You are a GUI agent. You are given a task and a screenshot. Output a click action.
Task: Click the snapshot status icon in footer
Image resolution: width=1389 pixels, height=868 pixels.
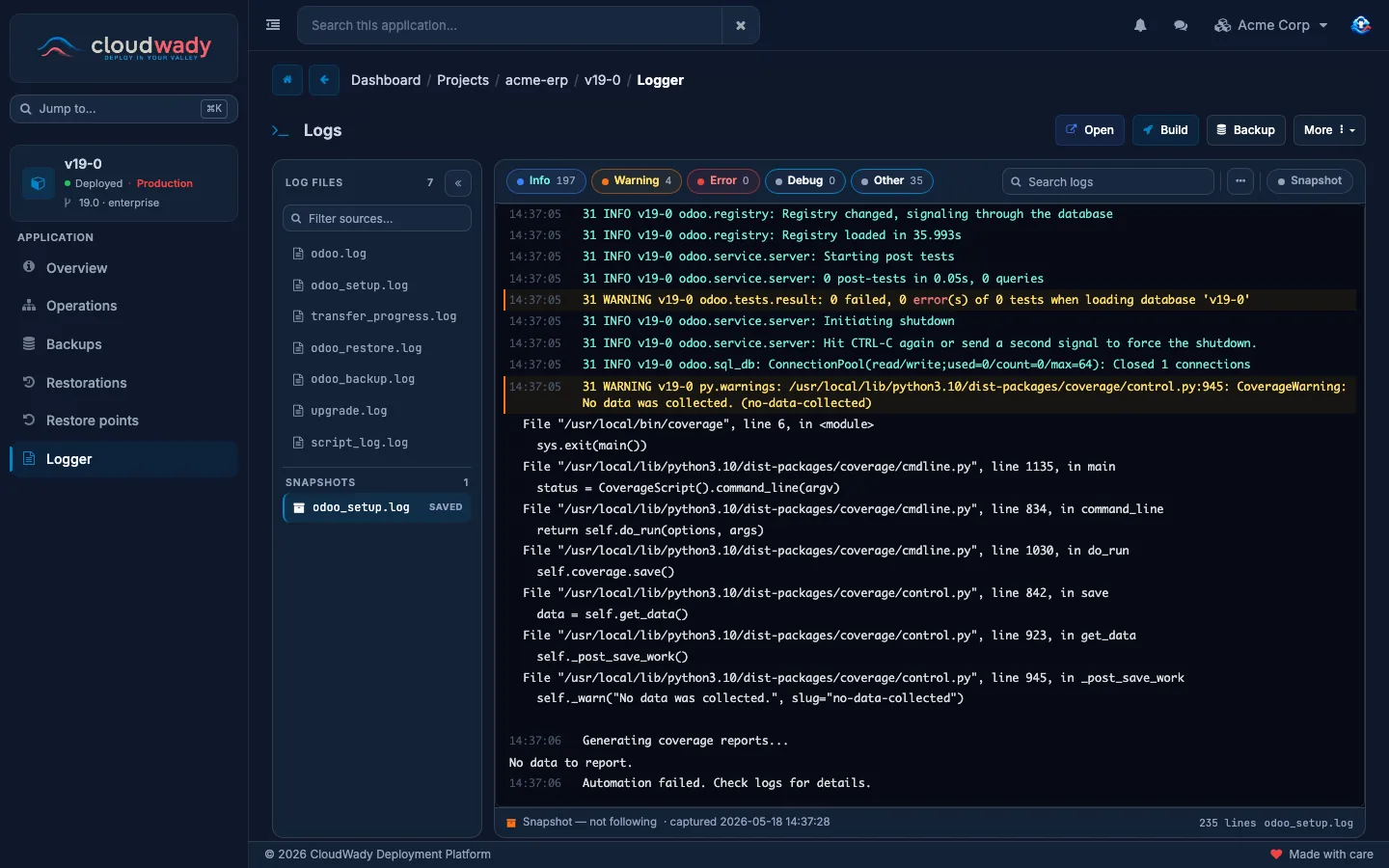pos(511,823)
